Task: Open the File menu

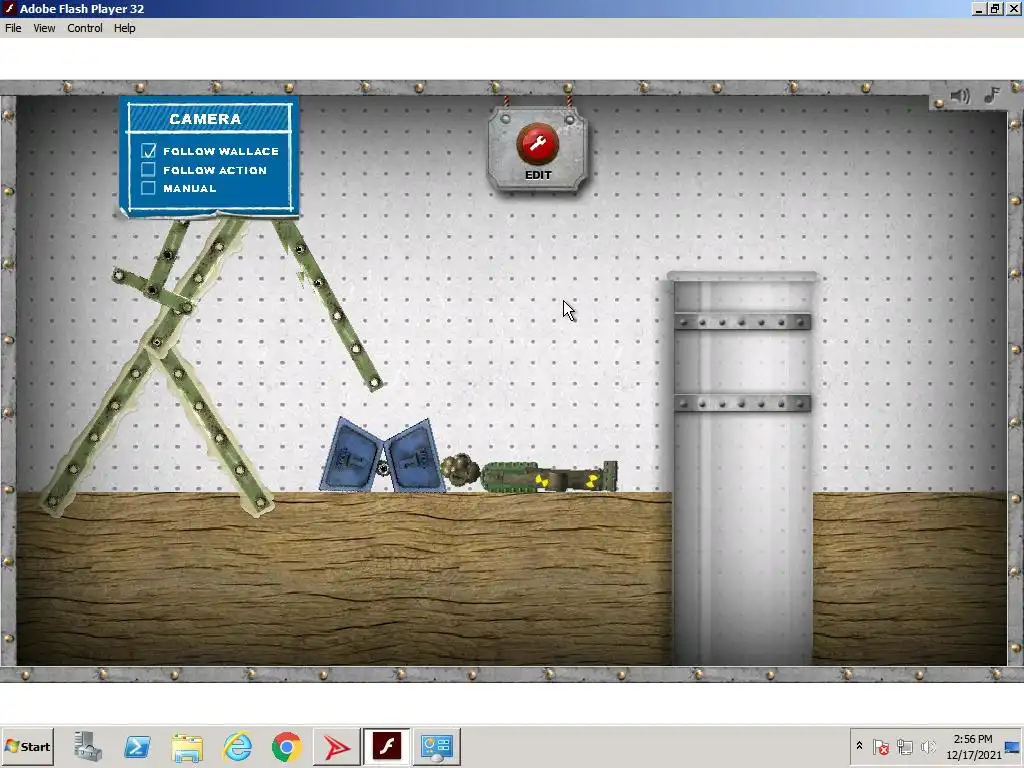Action: 13,28
